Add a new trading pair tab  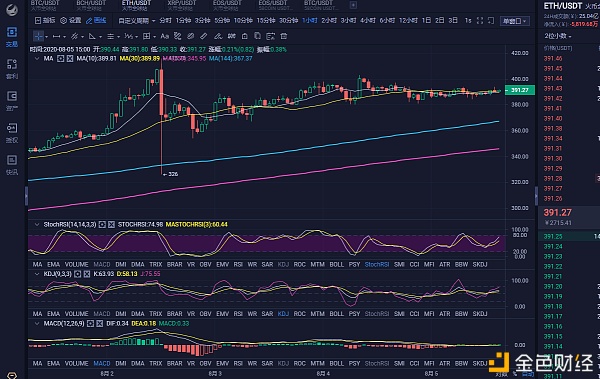(x=353, y=5)
